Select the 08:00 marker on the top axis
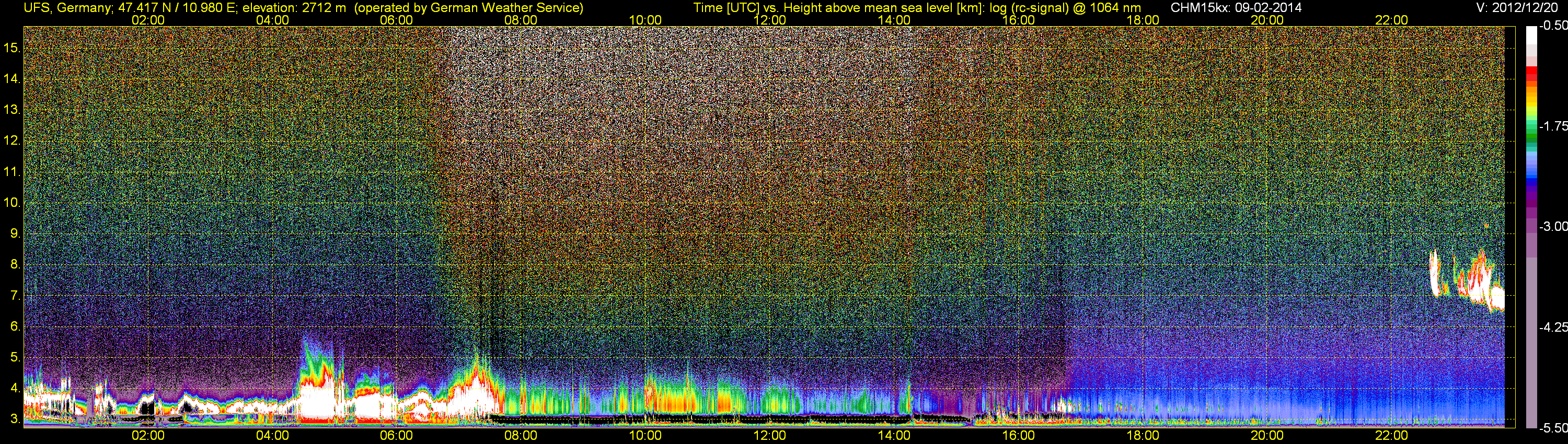Image resolution: width=1568 pixels, height=444 pixels. tap(521, 20)
